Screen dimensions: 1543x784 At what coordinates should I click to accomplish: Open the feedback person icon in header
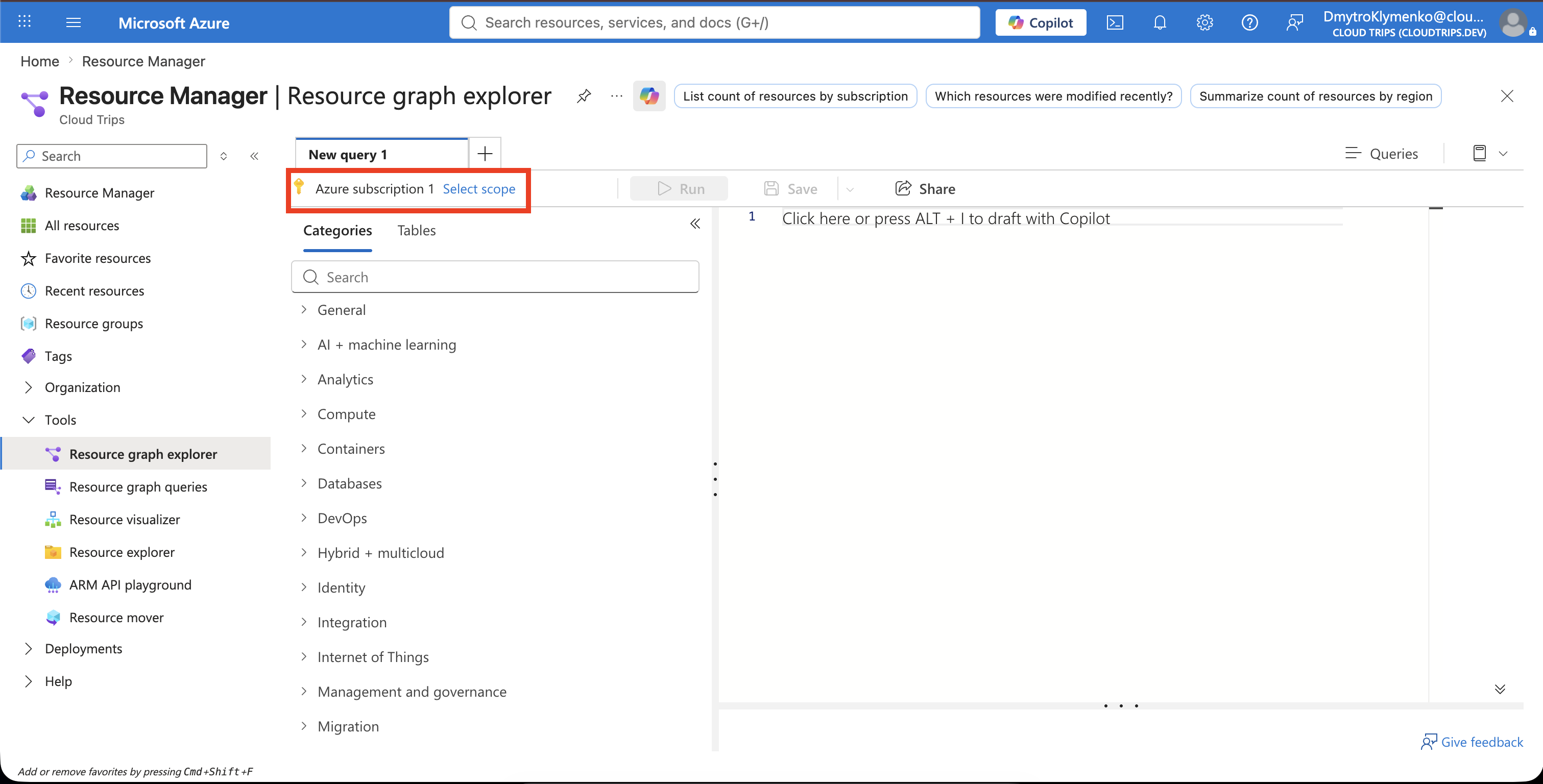1294,22
